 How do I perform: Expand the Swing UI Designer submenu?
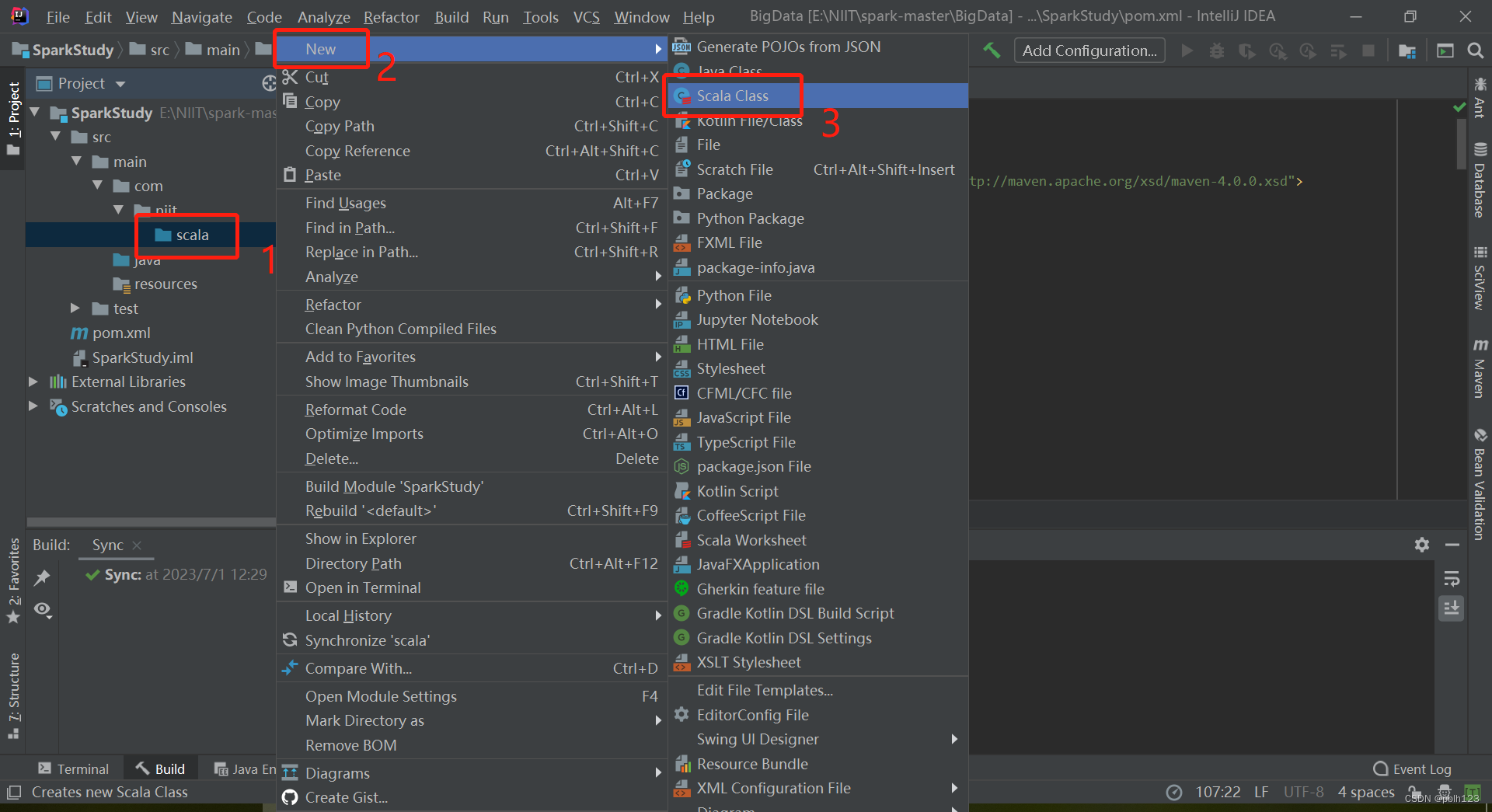817,739
